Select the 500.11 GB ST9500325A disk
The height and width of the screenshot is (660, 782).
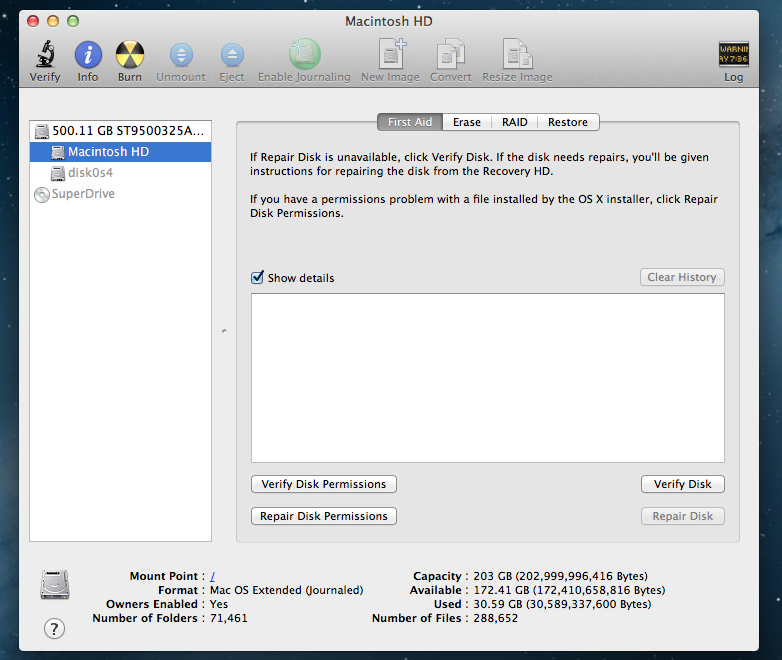(x=120, y=131)
